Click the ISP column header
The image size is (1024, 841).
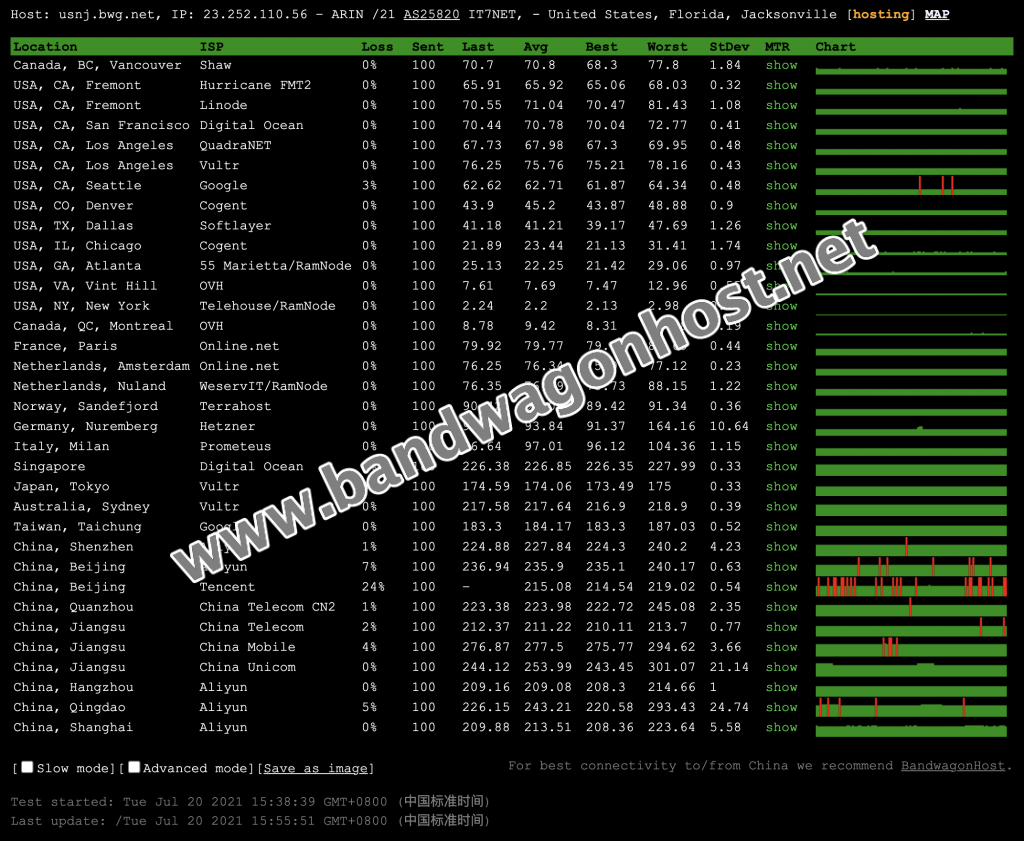[212, 47]
